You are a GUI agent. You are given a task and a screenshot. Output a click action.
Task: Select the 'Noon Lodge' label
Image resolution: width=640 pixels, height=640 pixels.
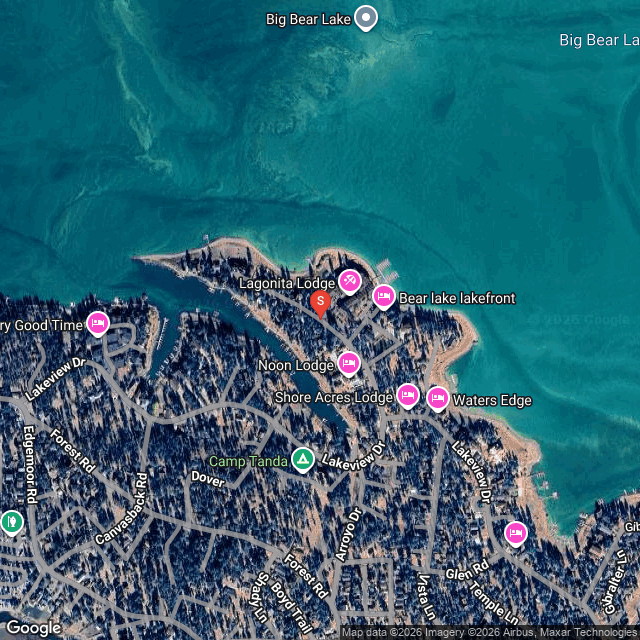296,365
